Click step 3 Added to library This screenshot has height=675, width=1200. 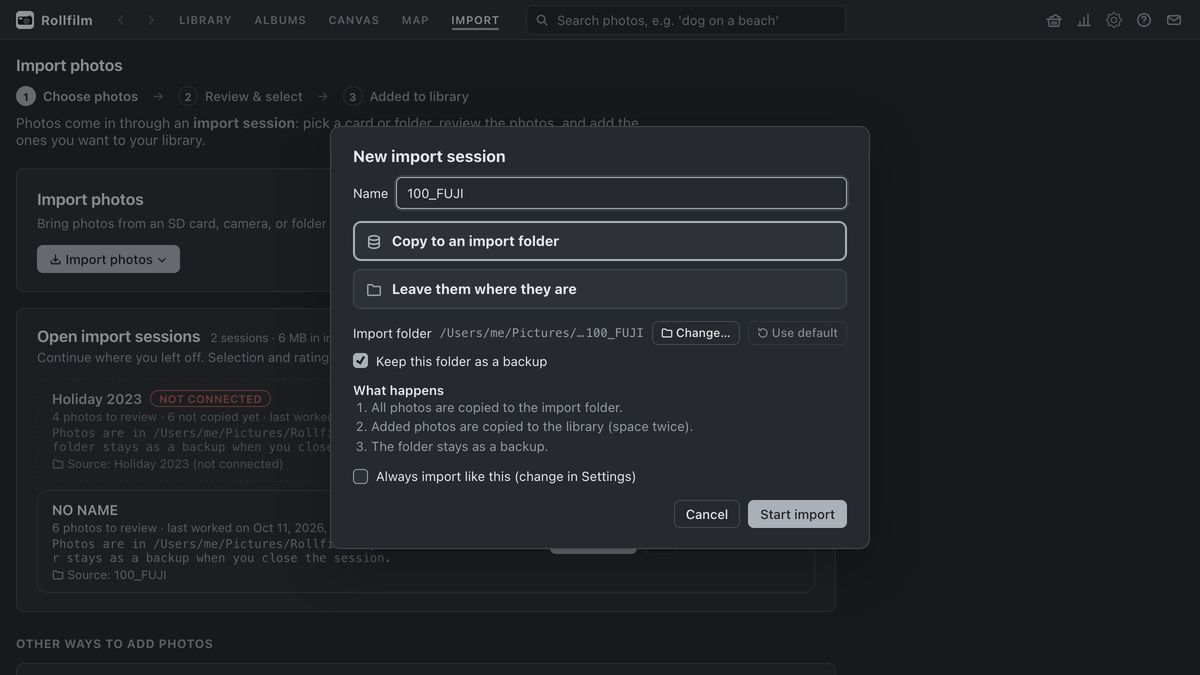point(405,97)
